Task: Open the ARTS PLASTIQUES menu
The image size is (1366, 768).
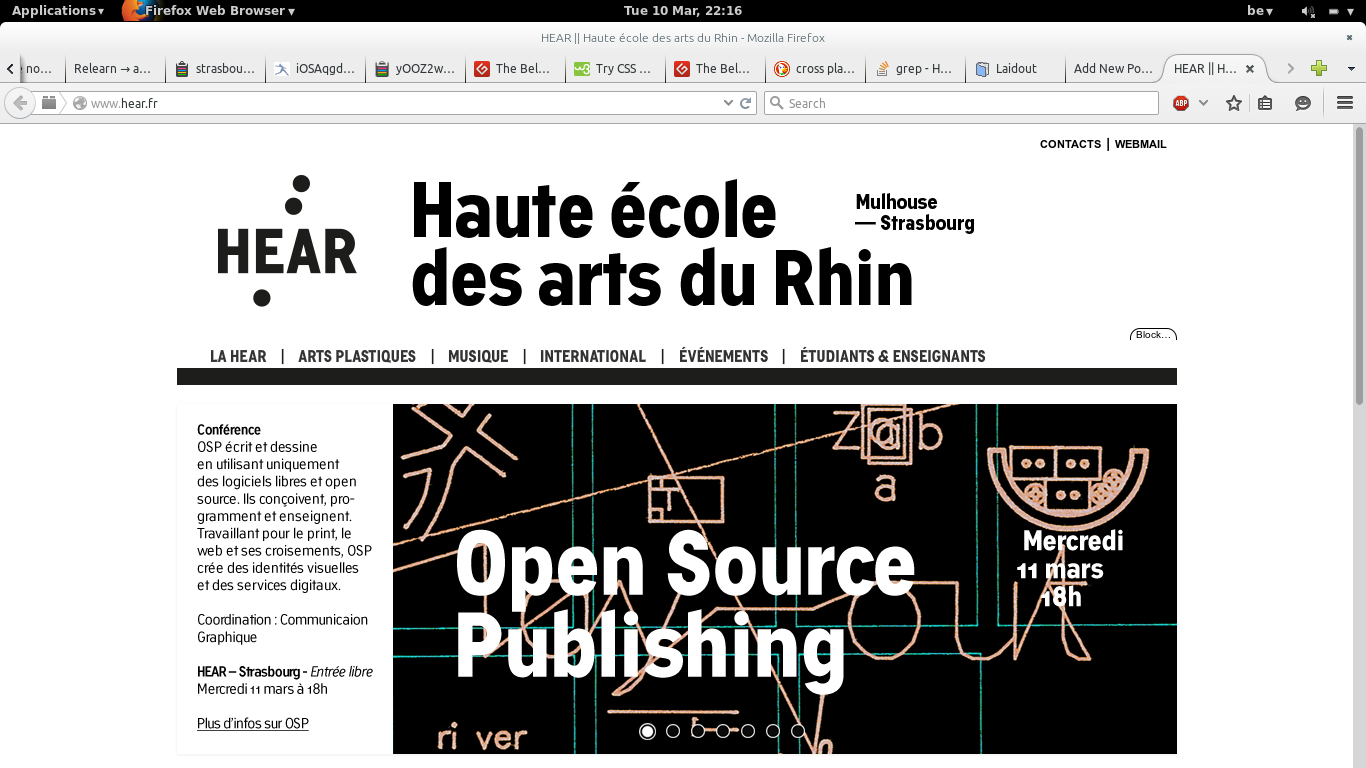Action: (357, 356)
